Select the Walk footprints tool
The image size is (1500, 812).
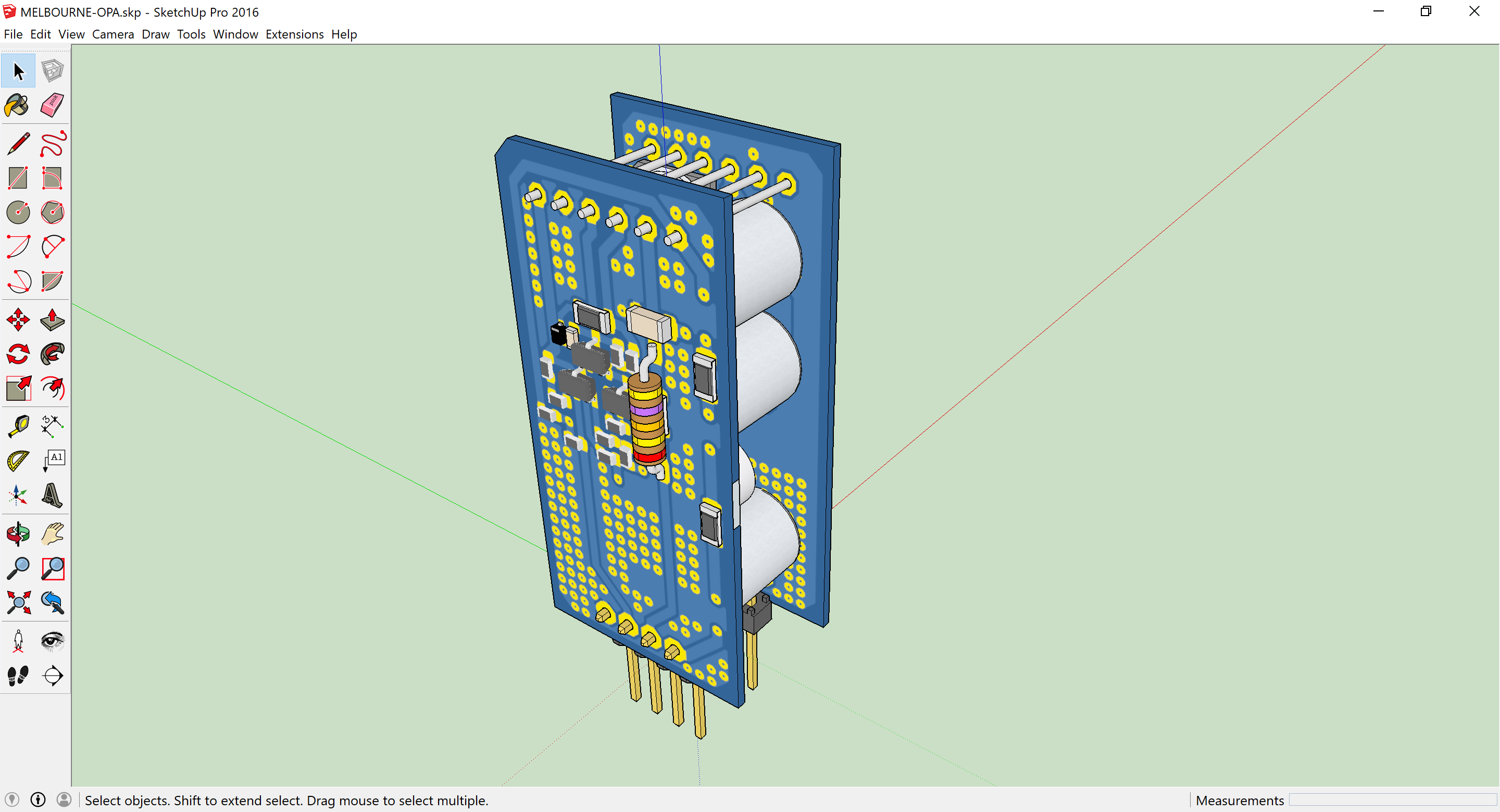coord(18,675)
